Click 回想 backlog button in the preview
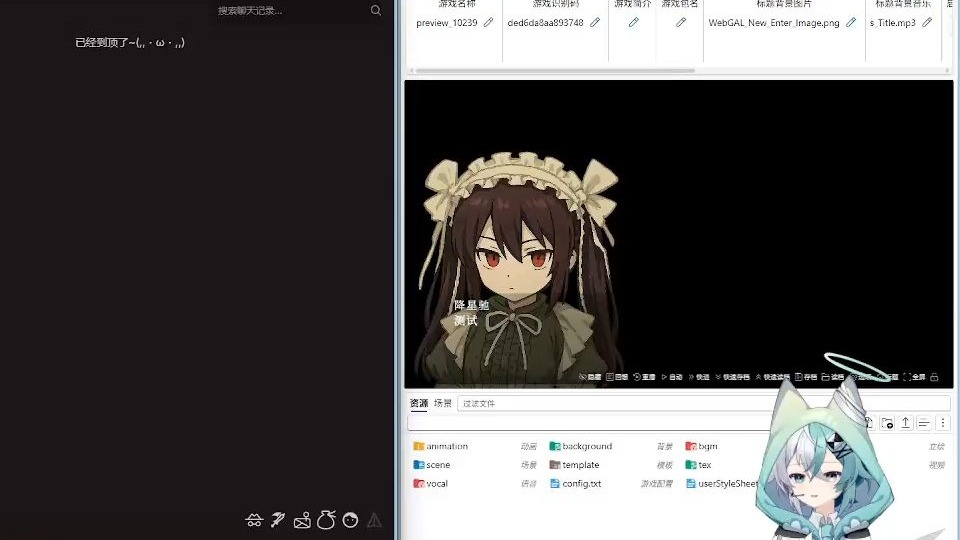 (617, 377)
